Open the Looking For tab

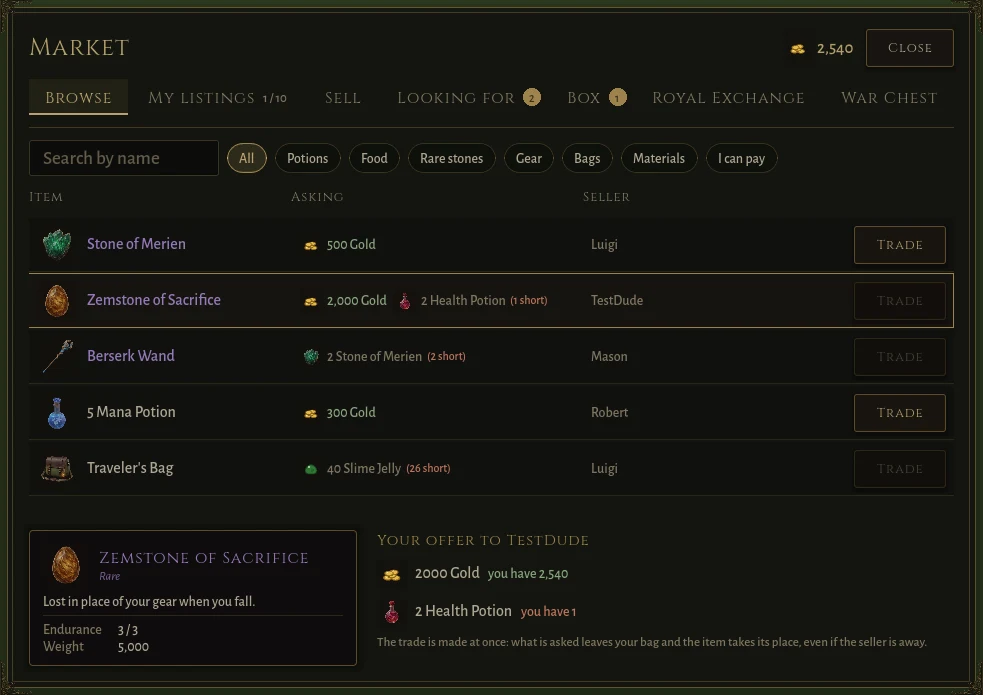pyautogui.click(x=469, y=98)
